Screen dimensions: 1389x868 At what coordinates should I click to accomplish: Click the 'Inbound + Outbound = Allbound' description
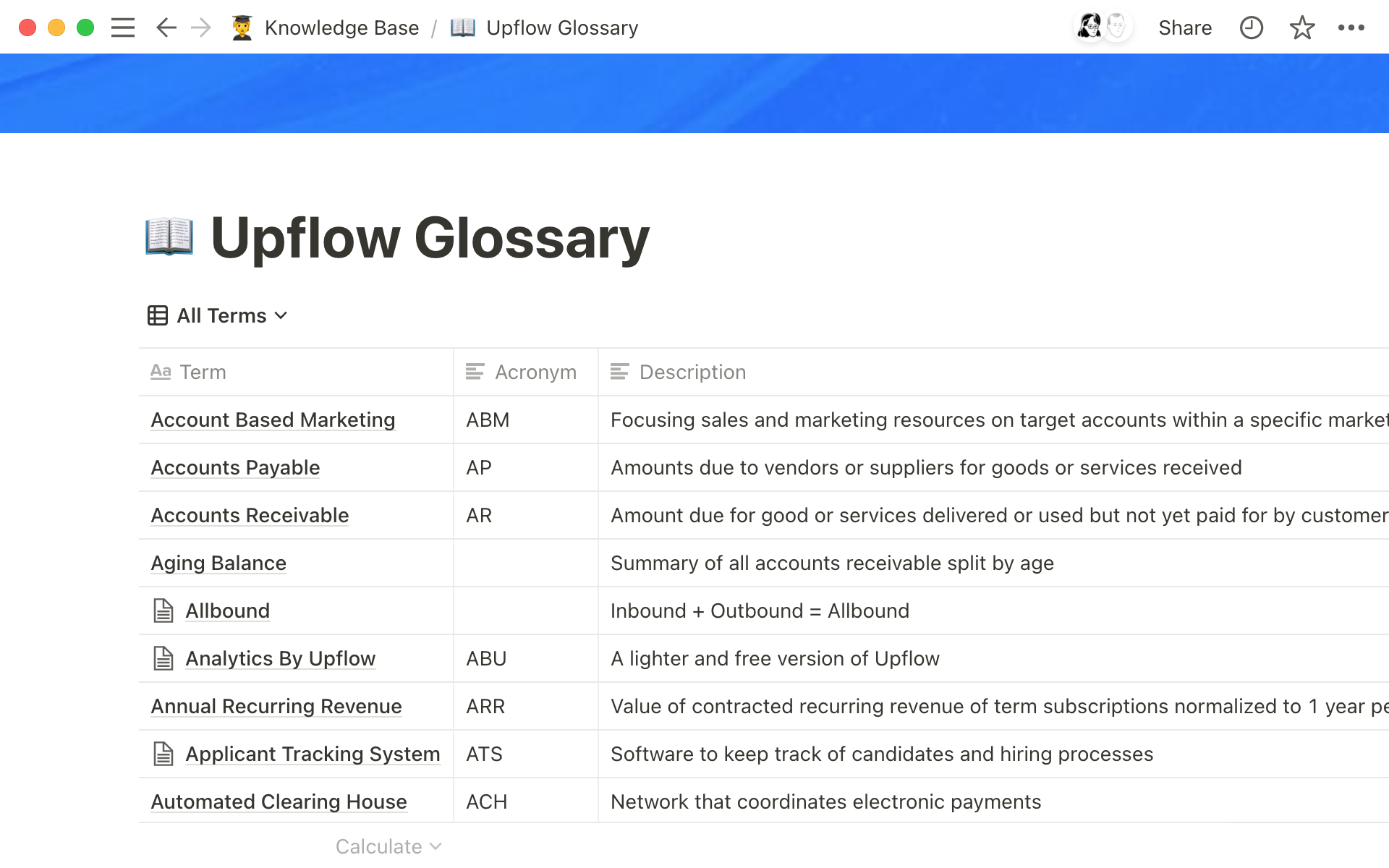click(760, 610)
